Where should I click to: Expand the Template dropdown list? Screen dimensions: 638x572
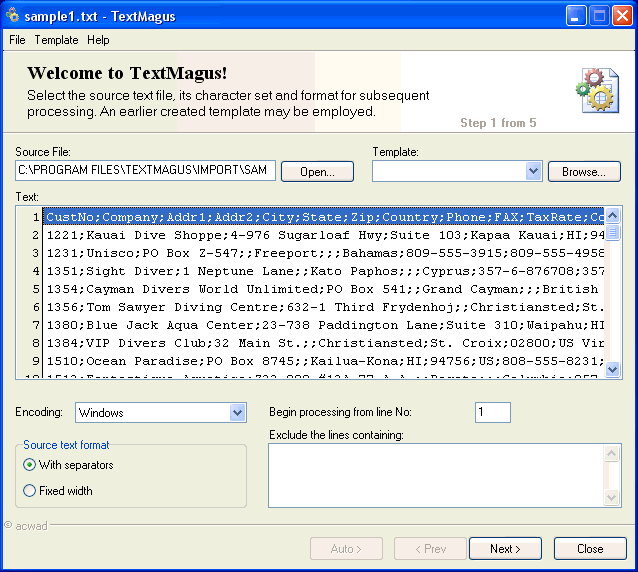click(533, 171)
